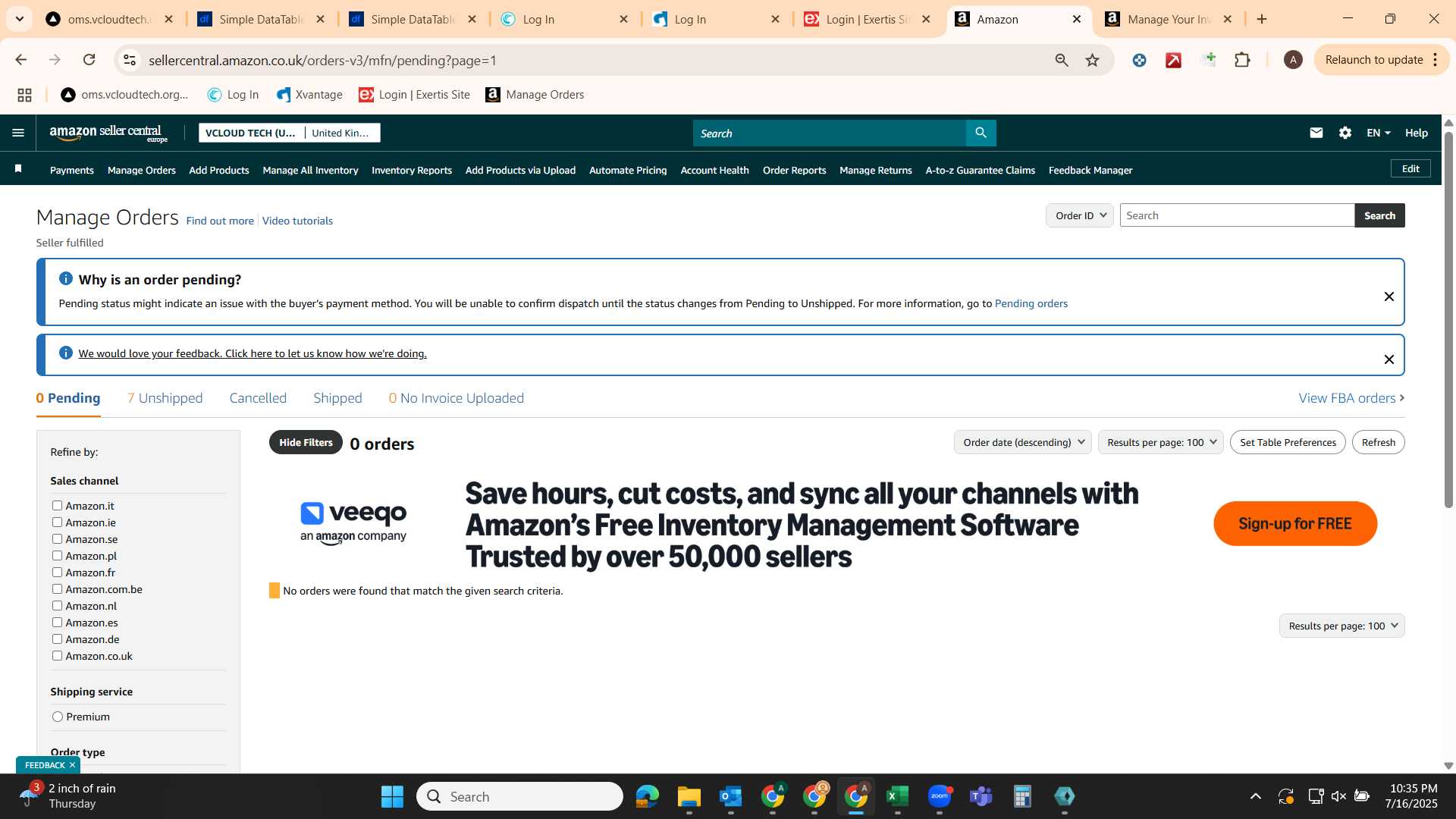1456x819 pixels.
Task: Click Hide Filters button
Action: click(306, 442)
